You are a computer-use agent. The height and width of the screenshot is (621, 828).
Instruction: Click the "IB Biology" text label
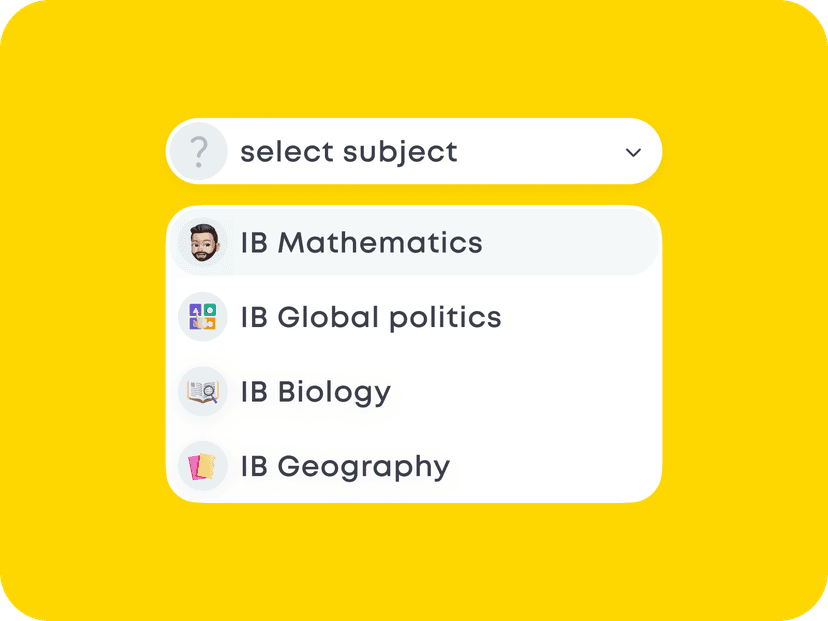click(x=315, y=392)
